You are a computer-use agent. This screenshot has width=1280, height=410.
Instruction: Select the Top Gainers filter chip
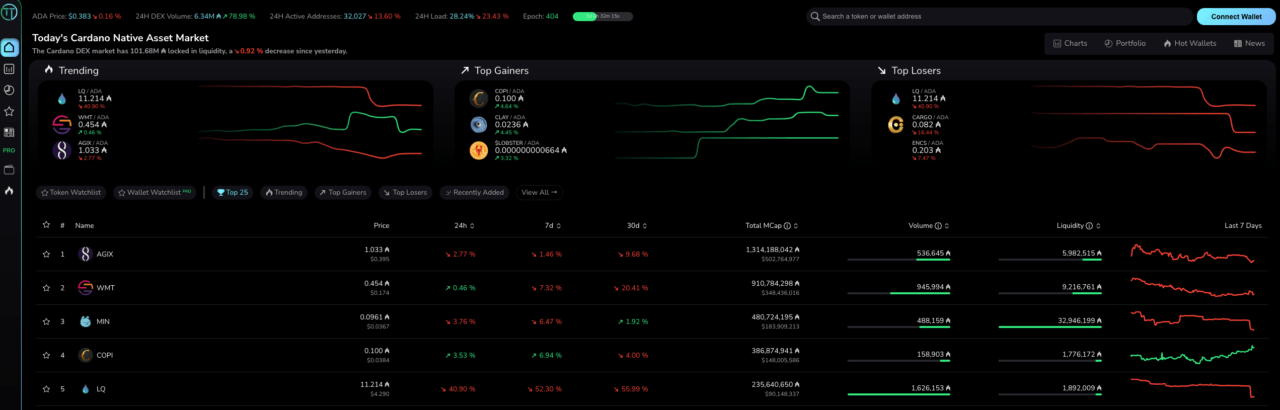click(343, 192)
